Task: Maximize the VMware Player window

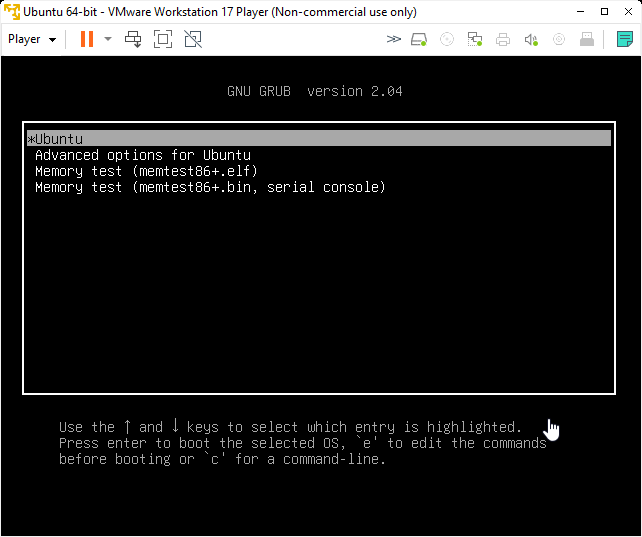Action: coord(604,11)
